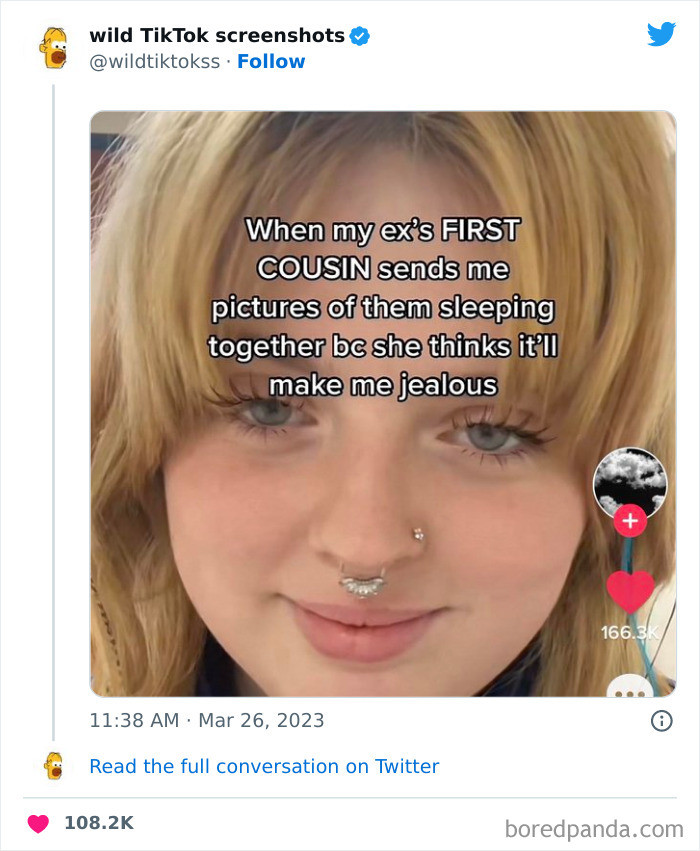Viewport: 700px width, 851px height.
Task: Click the small avatar beside conversation link
Action: 53,766
